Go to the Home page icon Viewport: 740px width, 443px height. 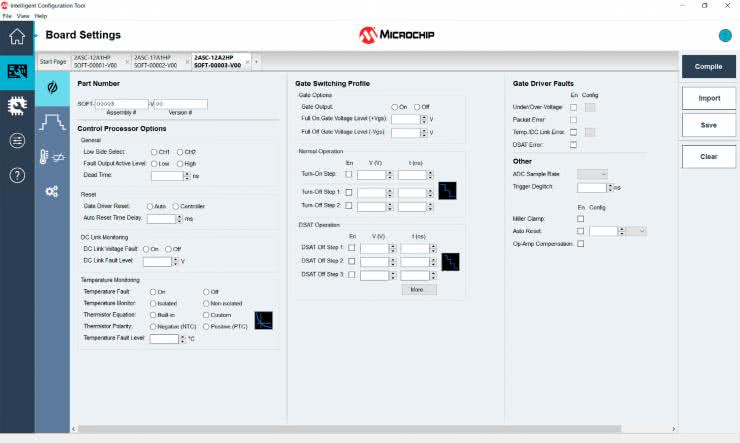pos(17,38)
